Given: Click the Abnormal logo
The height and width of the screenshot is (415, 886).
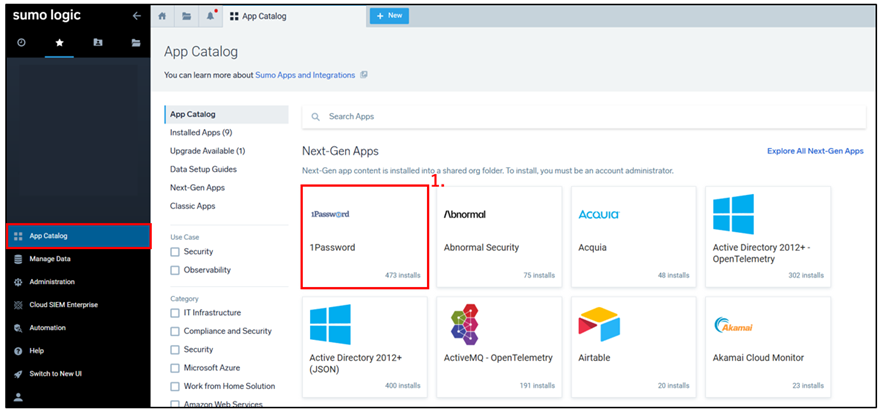Looking at the screenshot, I should pyautogui.click(x=464, y=214).
